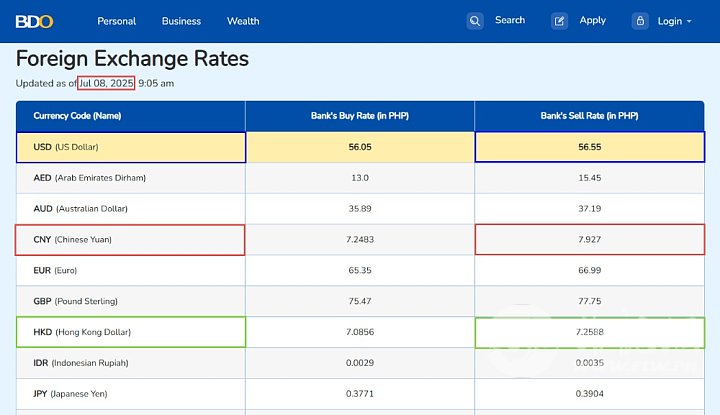Screen dimensions: 720x415
Task: Click the JPY sell rate 0.3904
Action: pos(590,393)
